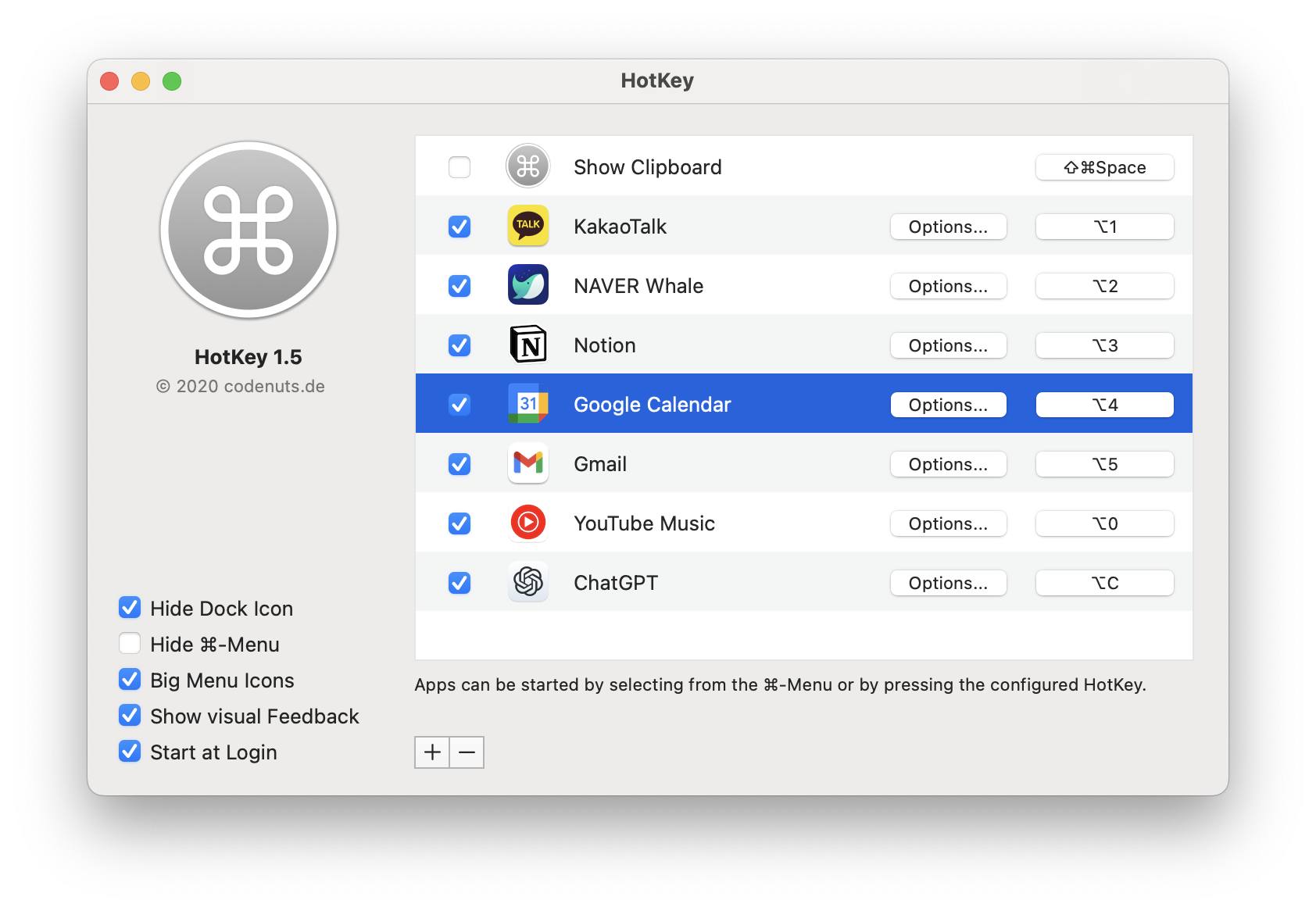Toggle Start at Login checkbox
The image size is (1316, 911).
[130, 752]
